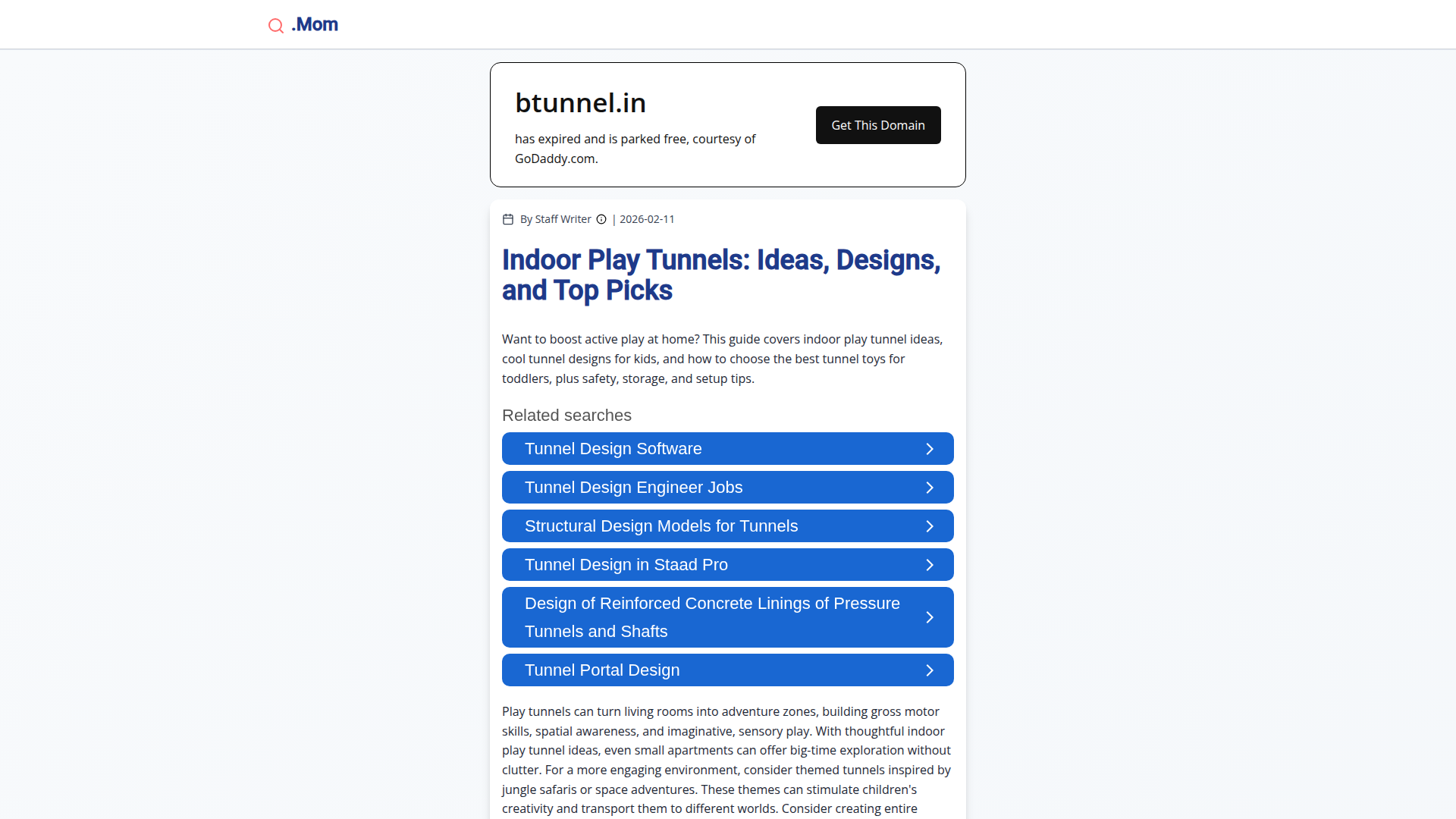Open Tunnel Design Engineer Jobs related search
Screen dimensions: 1456x819
(728, 488)
